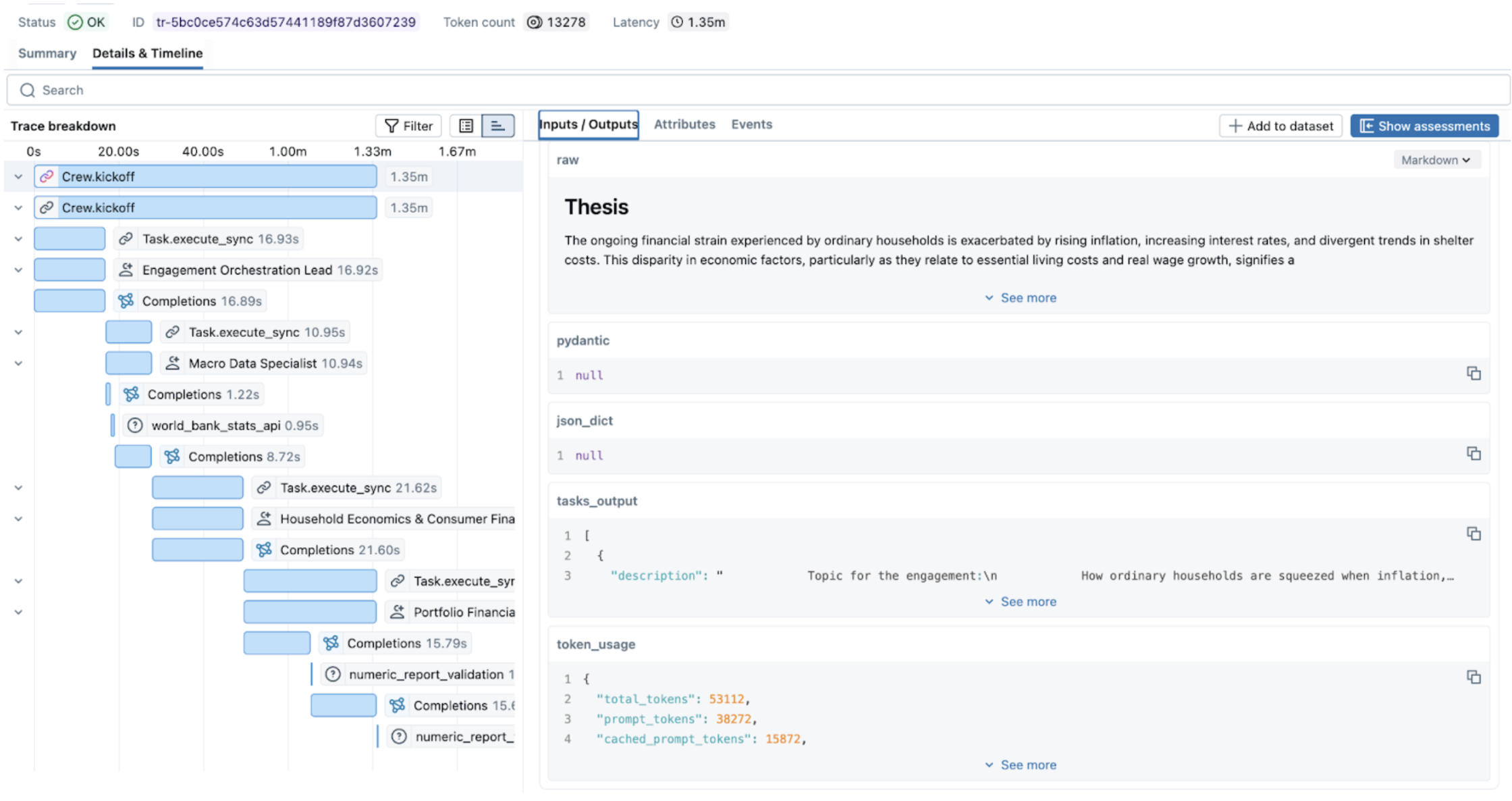Select the Attributes tab
Screen dimensions: 1512x801
tap(684, 124)
